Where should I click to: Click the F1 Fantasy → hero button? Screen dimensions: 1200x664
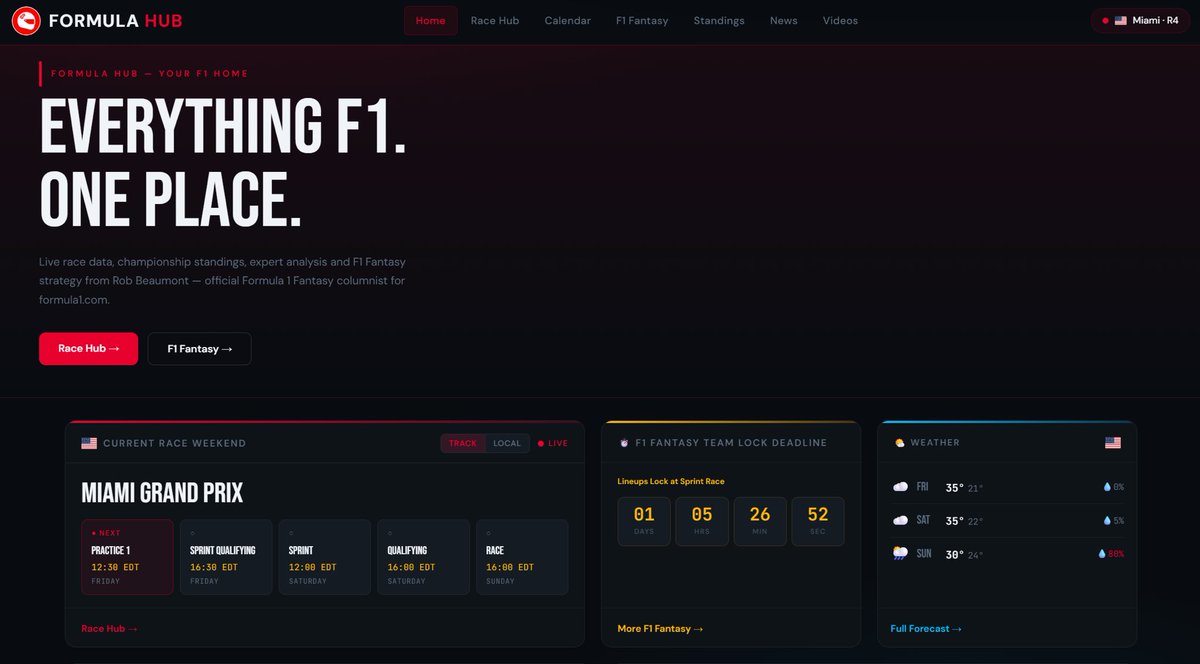point(200,349)
